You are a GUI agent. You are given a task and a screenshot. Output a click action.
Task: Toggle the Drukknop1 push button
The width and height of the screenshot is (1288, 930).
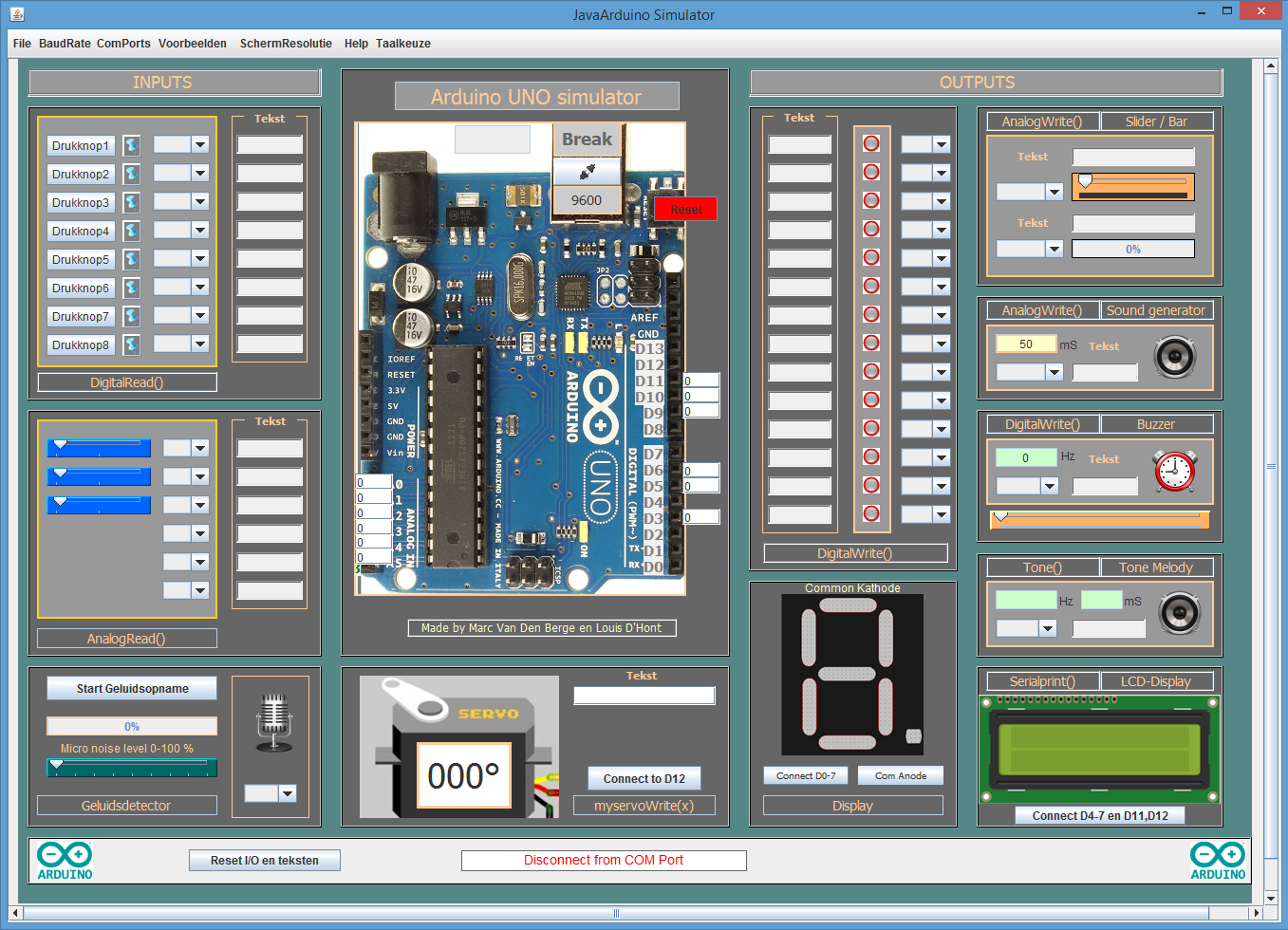(x=81, y=145)
